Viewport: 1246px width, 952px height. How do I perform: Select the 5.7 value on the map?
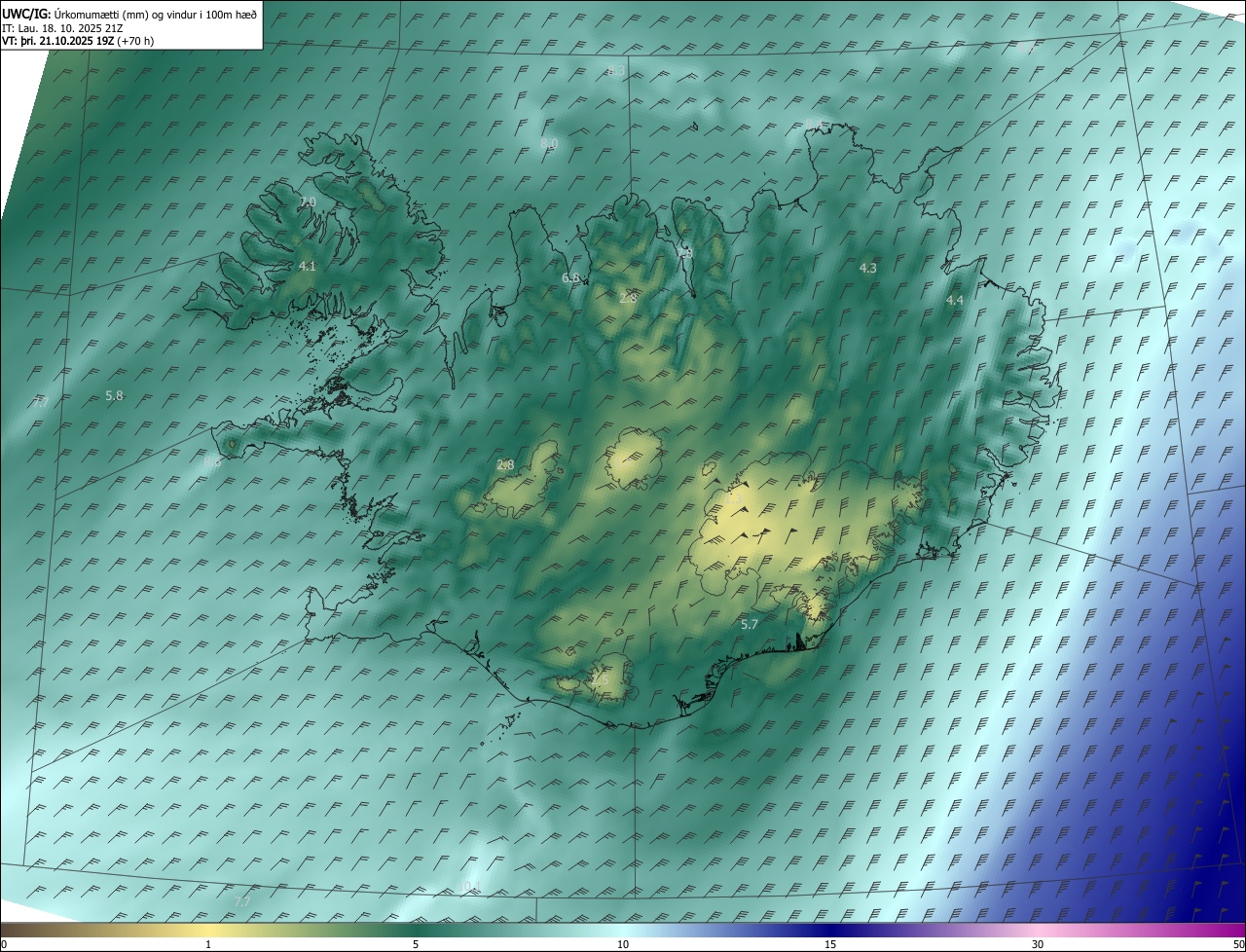point(750,625)
